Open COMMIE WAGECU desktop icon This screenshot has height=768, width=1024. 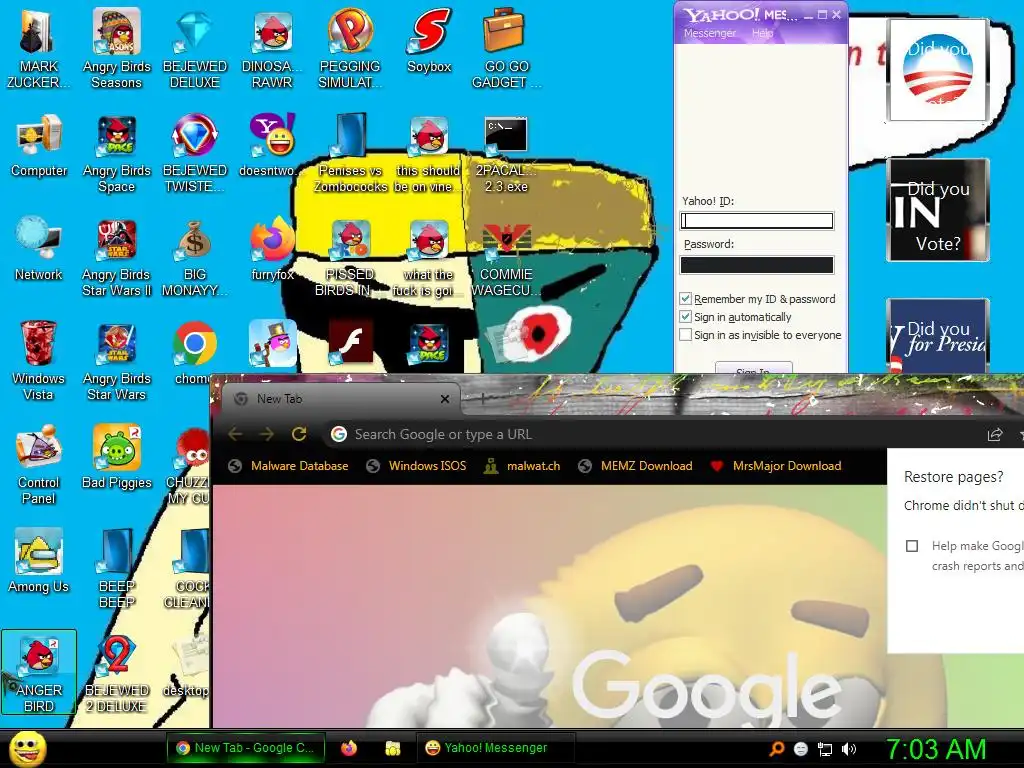(x=505, y=257)
